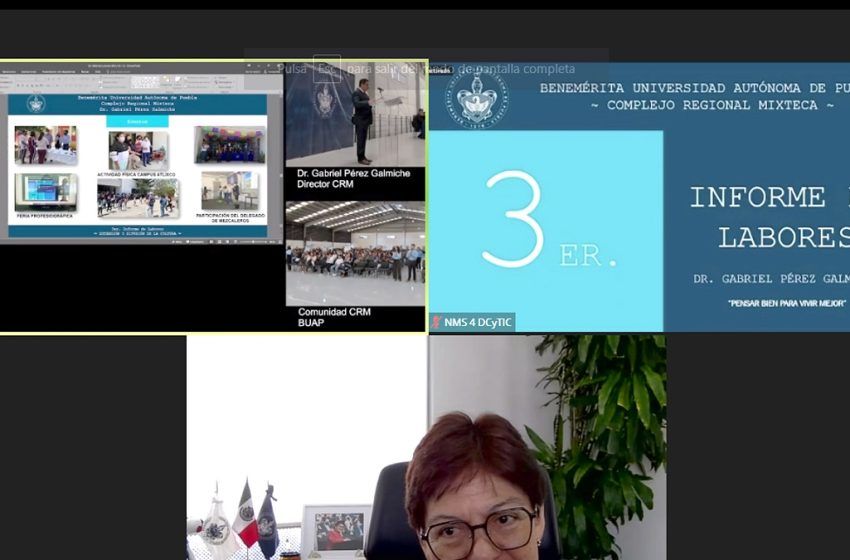Click the Feria Profesiográfica photo in the slide
The height and width of the screenshot is (560, 850).
(x=46, y=192)
